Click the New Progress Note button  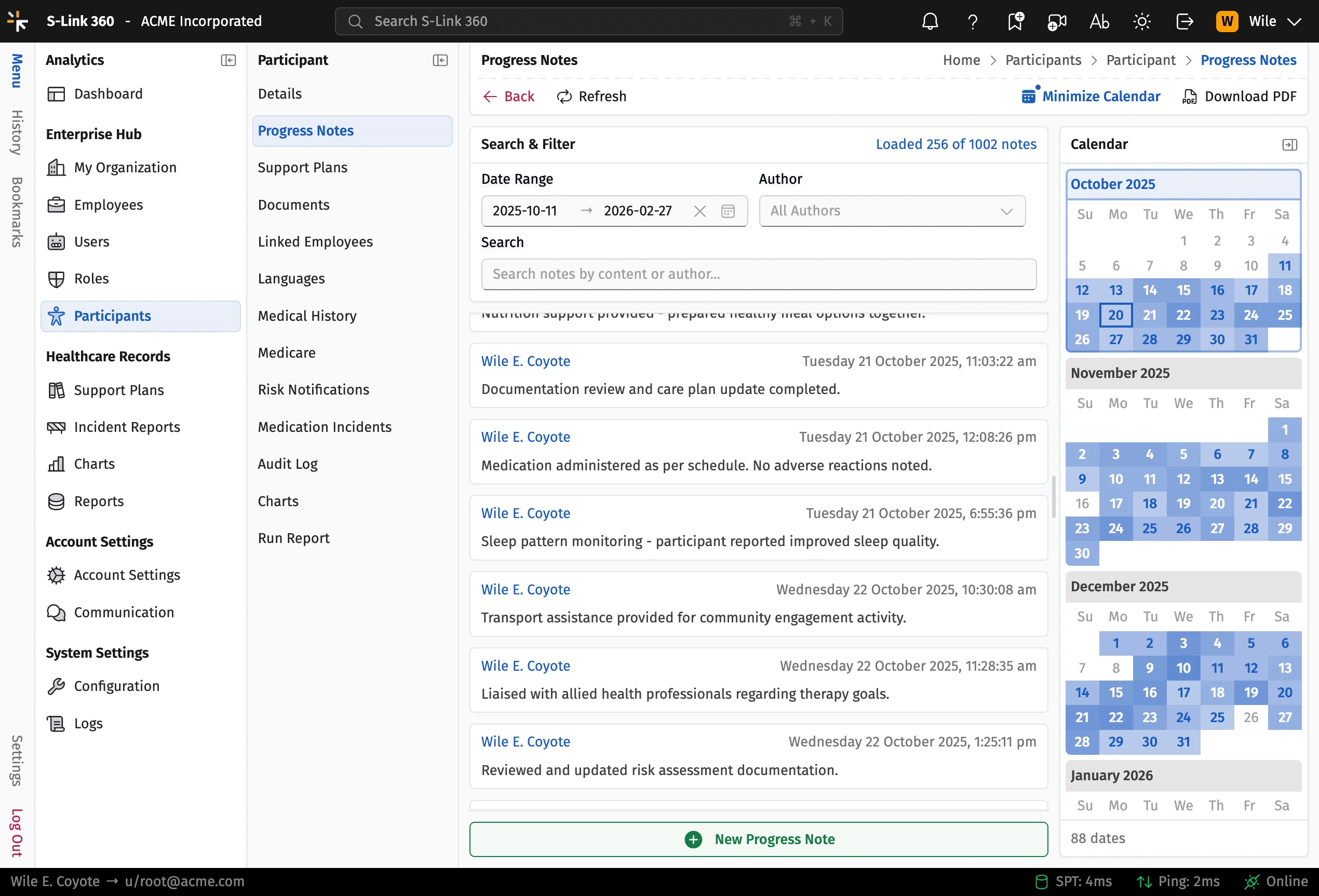758,839
